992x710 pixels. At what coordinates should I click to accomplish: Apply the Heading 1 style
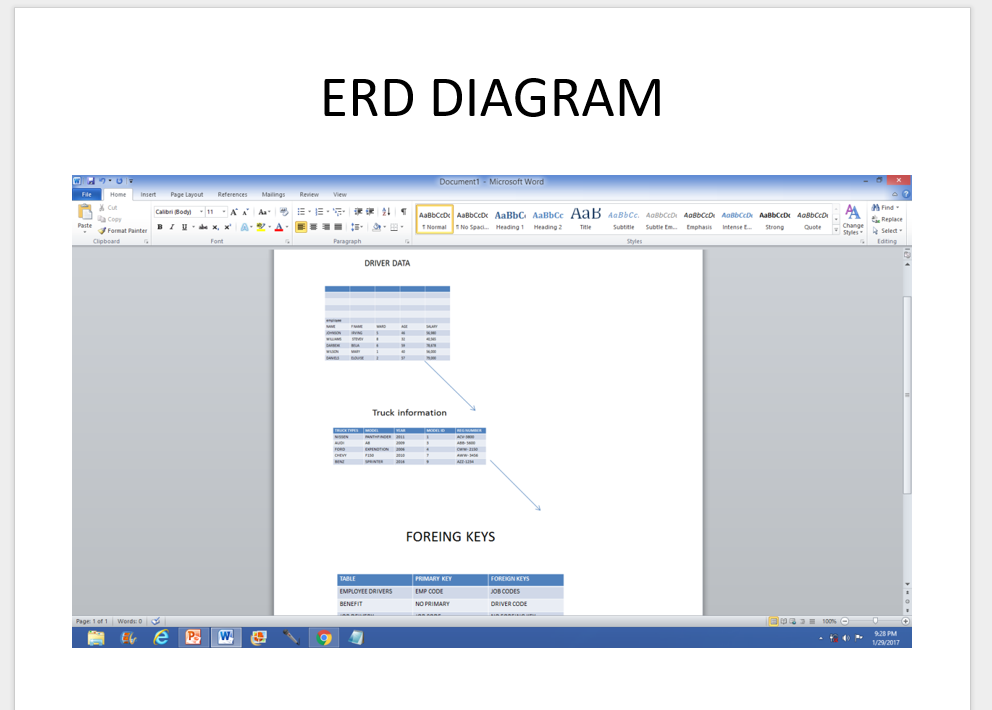[x=509, y=219]
